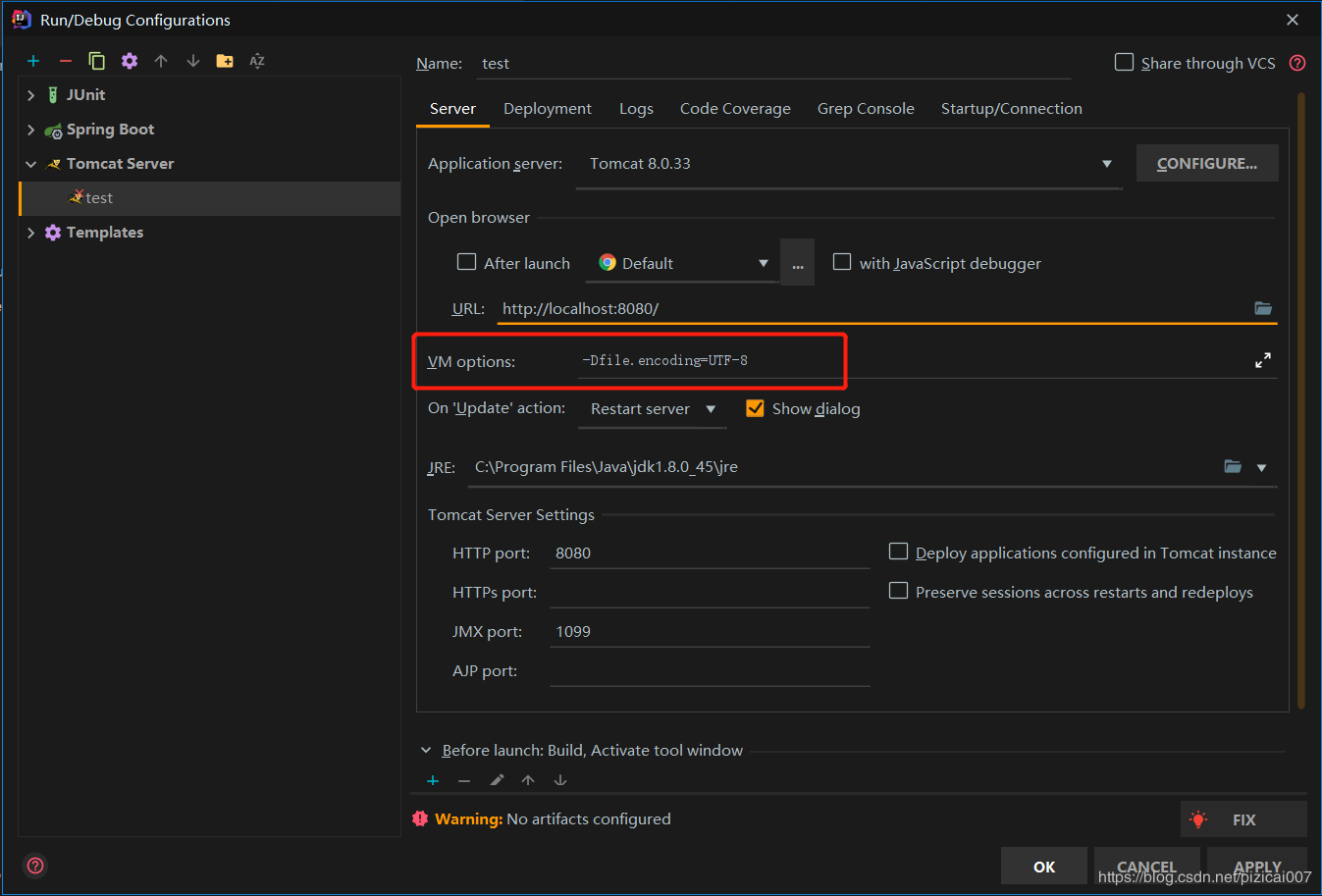Screen dimensions: 1322x896
Task: Add new configuration with plus icon
Action: click(x=33, y=61)
